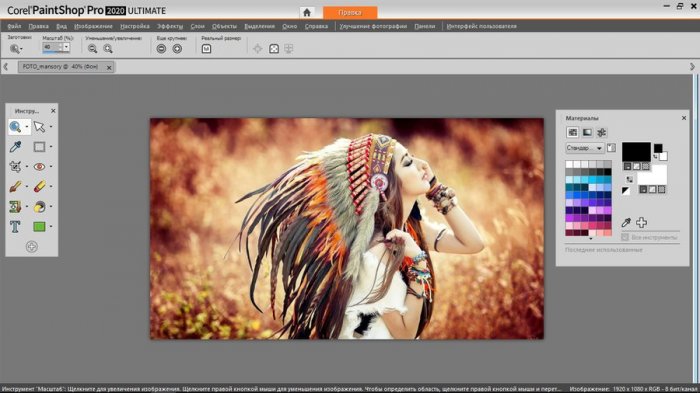
Task: Open the zoom presets dropdown
Action: [x=16, y=49]
